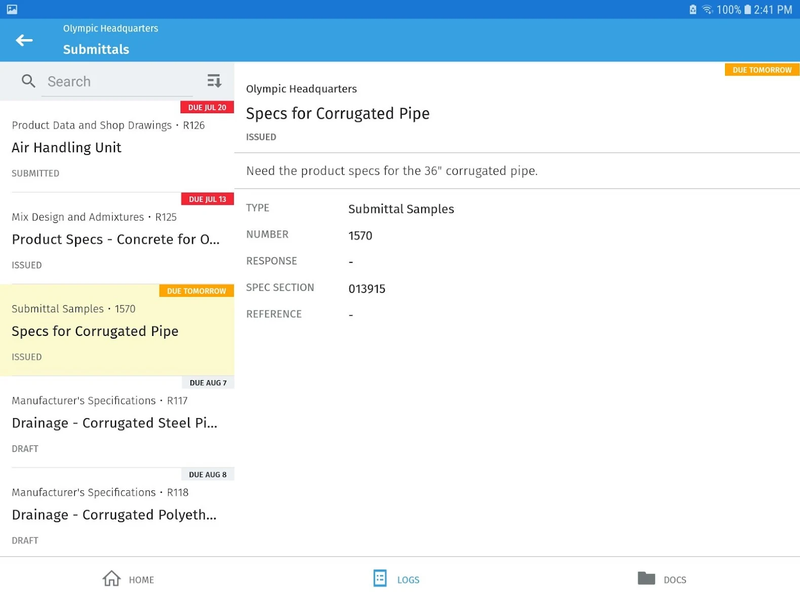Click the search magnifier icon
Image resolution: width=800 pixels, height=600 pixels.
tap(29, 81)
